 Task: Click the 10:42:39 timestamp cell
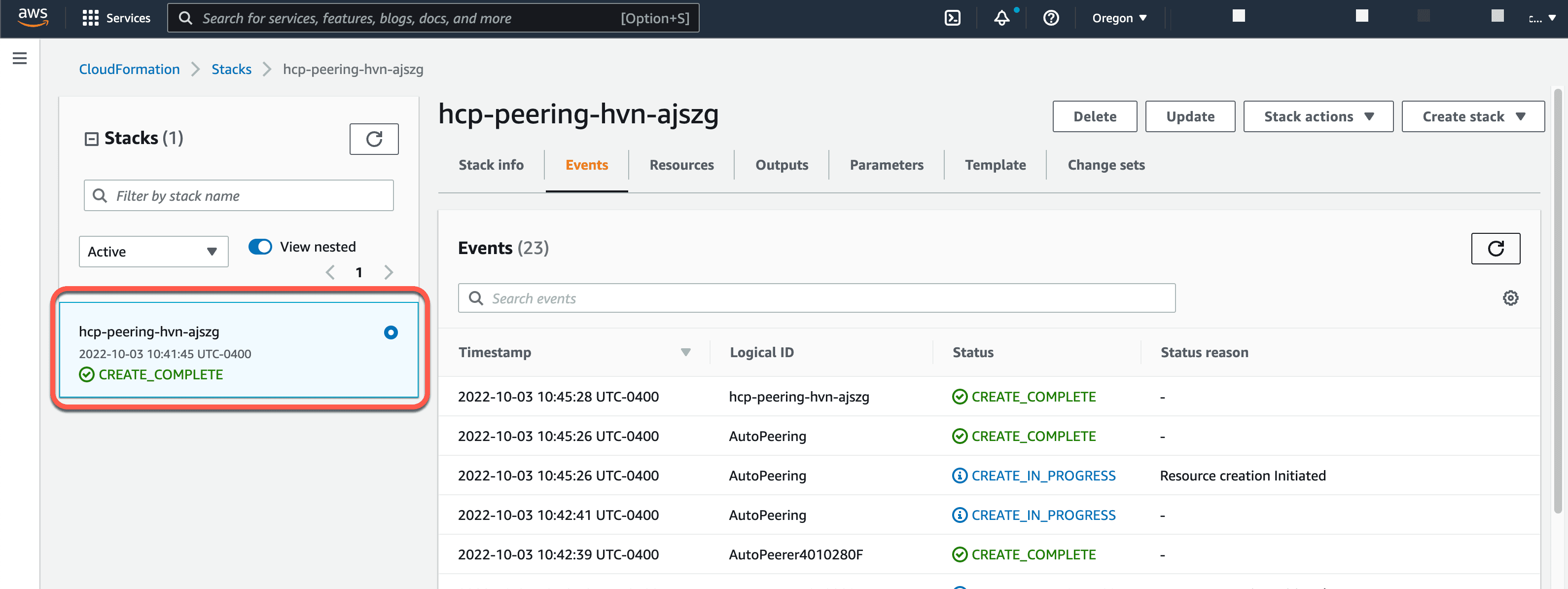click(558, 554)
